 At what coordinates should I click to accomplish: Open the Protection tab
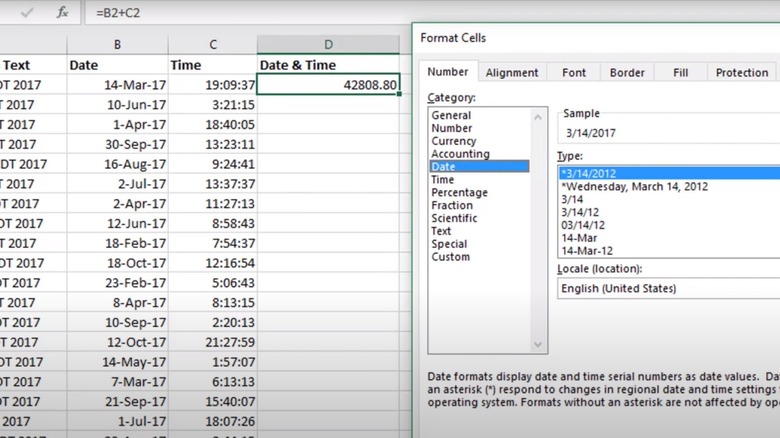[741, 72]
